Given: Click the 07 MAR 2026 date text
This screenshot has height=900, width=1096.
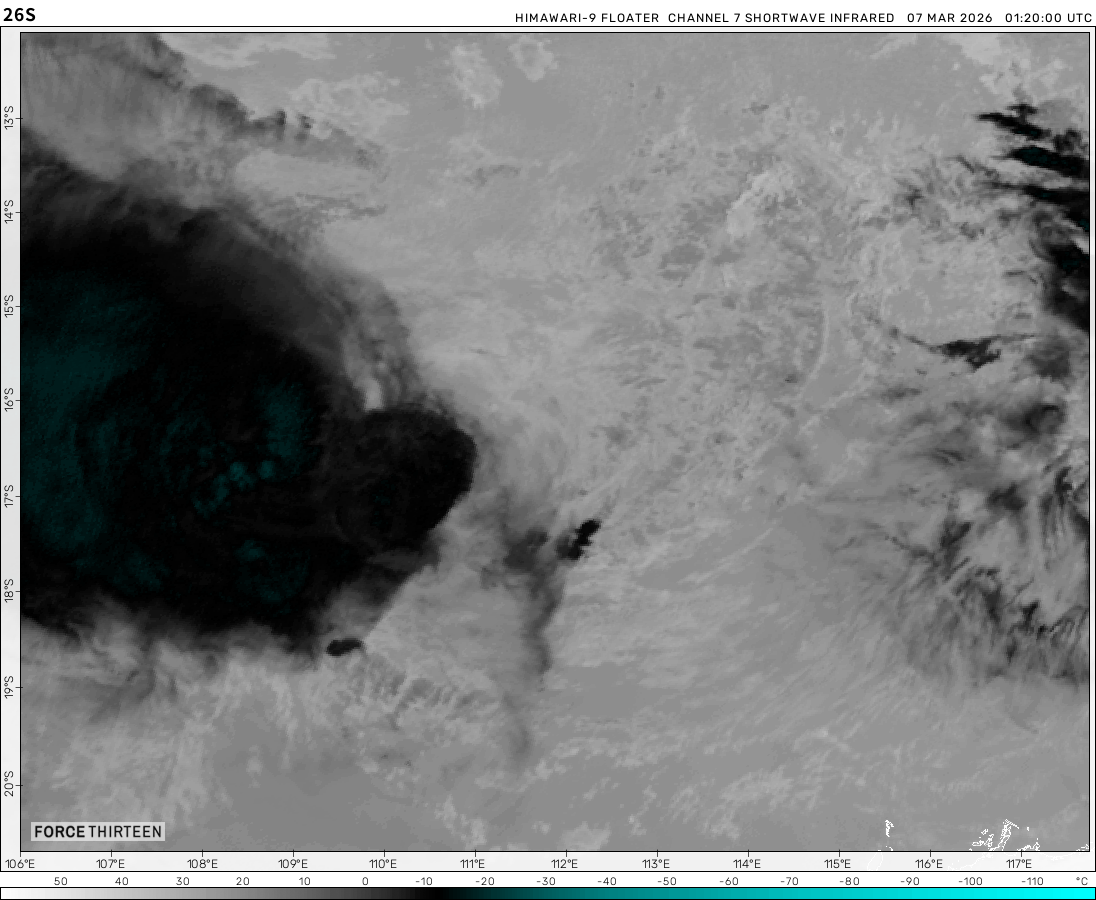Looking at the screenshot, I should coord(950,18).
